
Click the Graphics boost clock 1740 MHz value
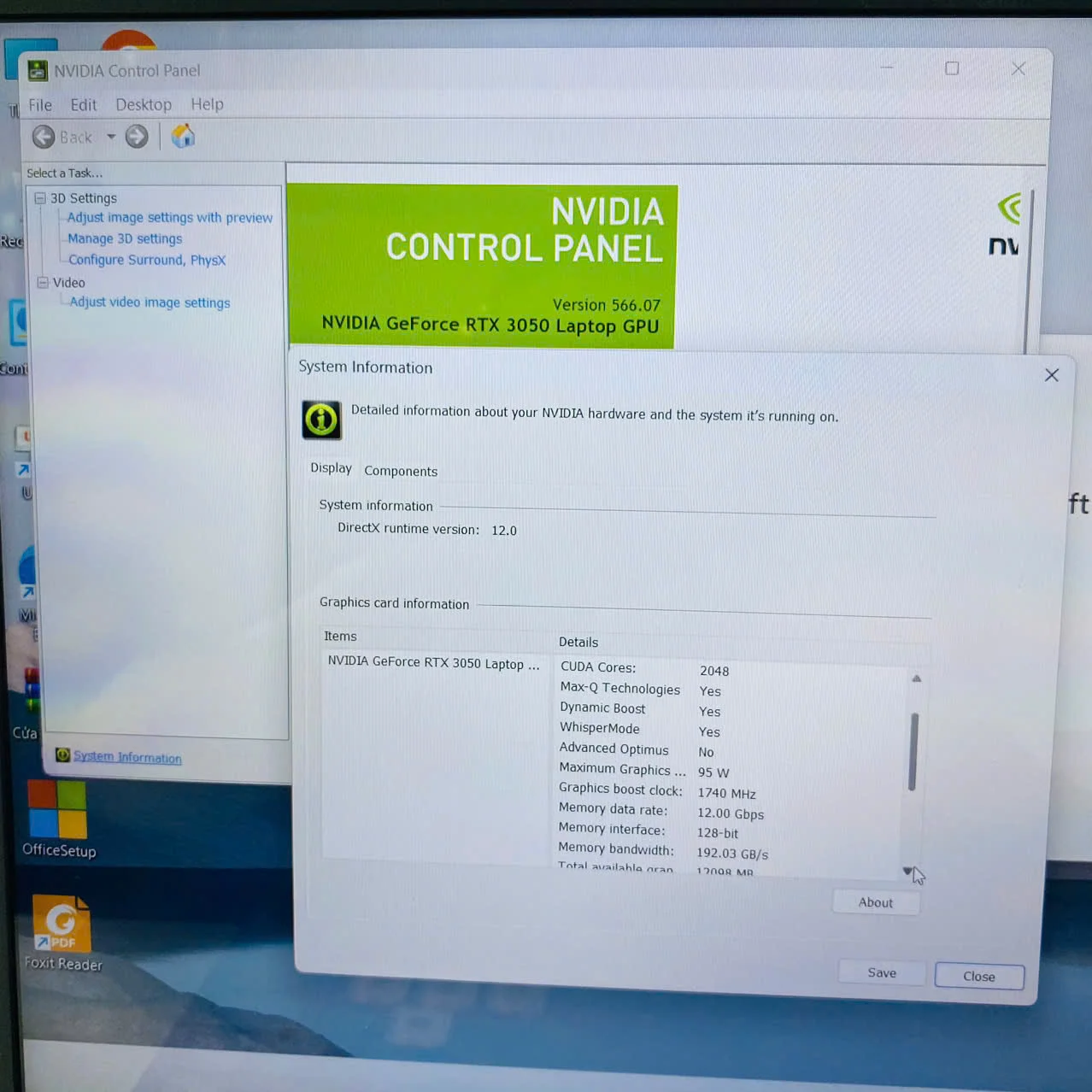(726, 794)
